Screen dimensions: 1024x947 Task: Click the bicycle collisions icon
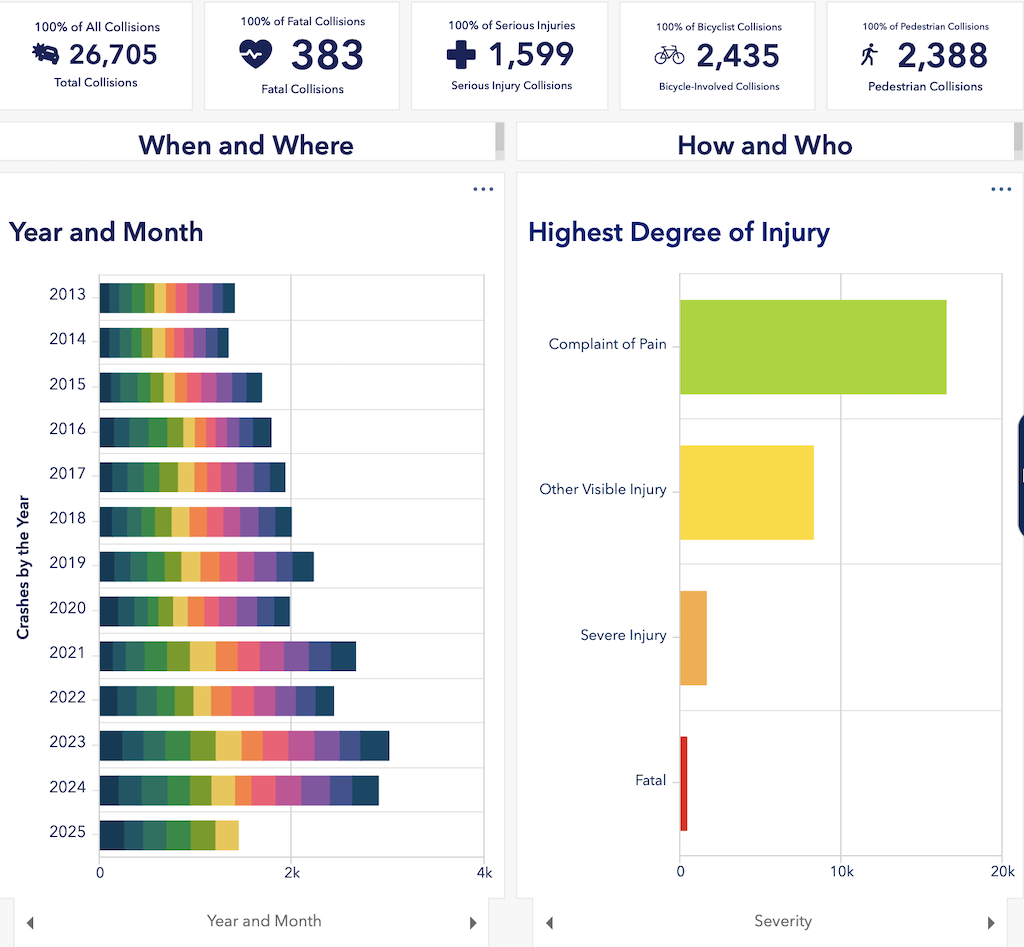pos(669,55)
